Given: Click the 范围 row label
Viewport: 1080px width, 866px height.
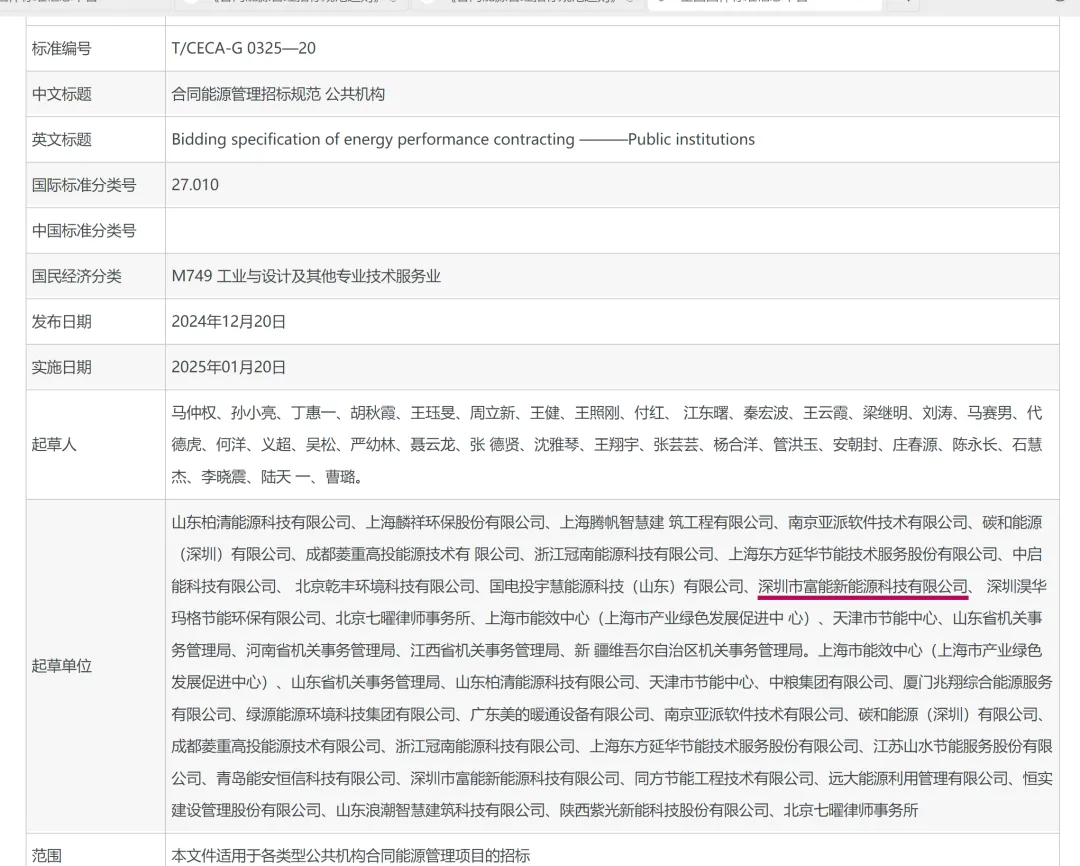Looking at the screenshot, I should 46,855.
